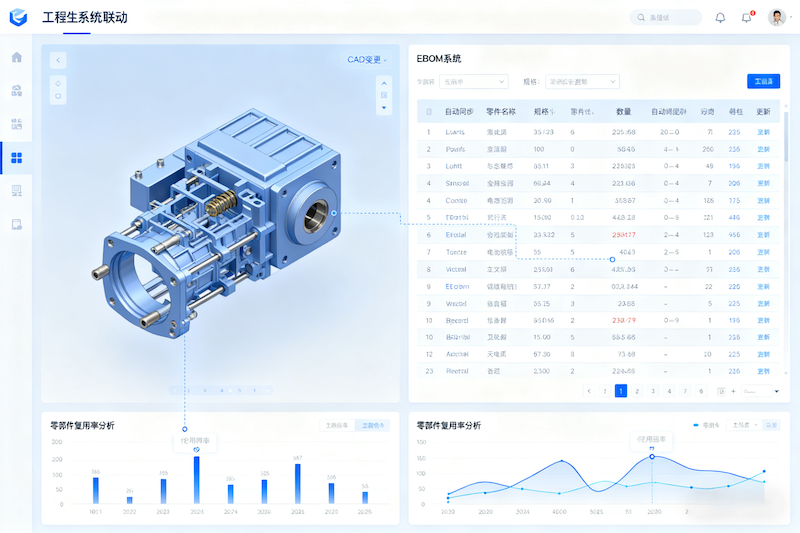The image size is (800, 533).
Task: Toggle select-all checkbox in EBOM table header
Action: (429, 111)
